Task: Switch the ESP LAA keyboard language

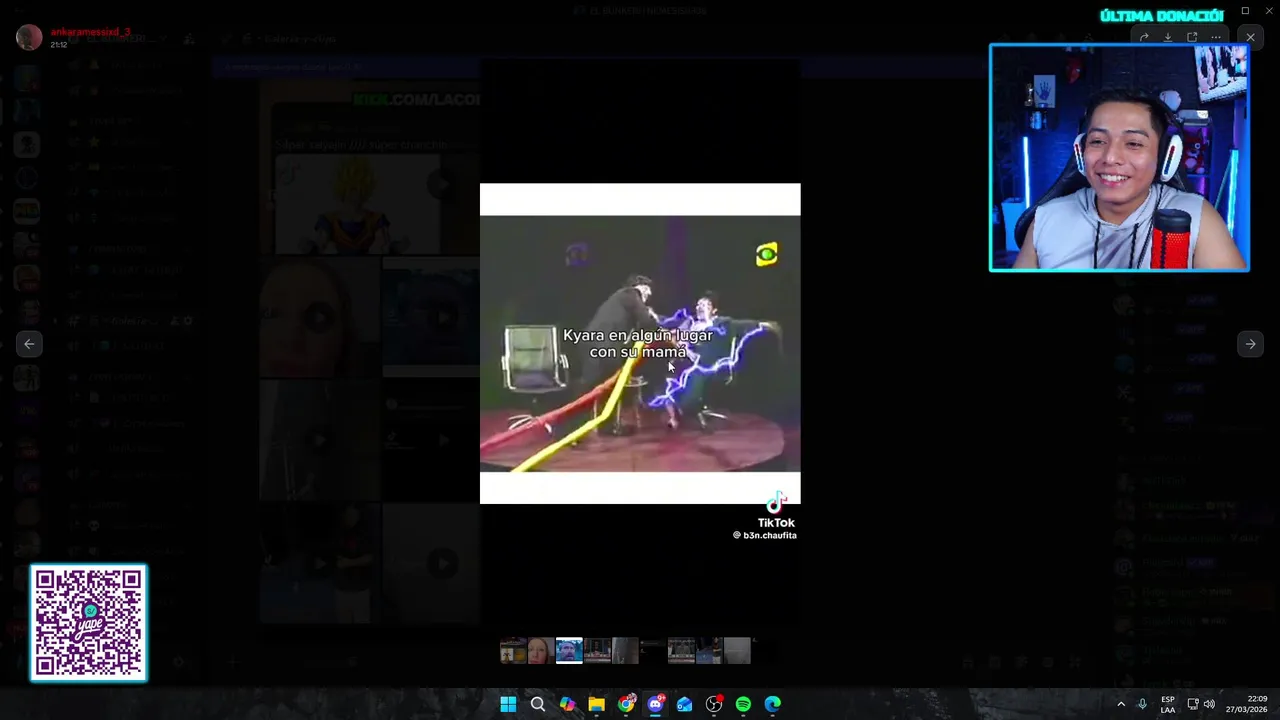Action: [x=1168, y=704]
